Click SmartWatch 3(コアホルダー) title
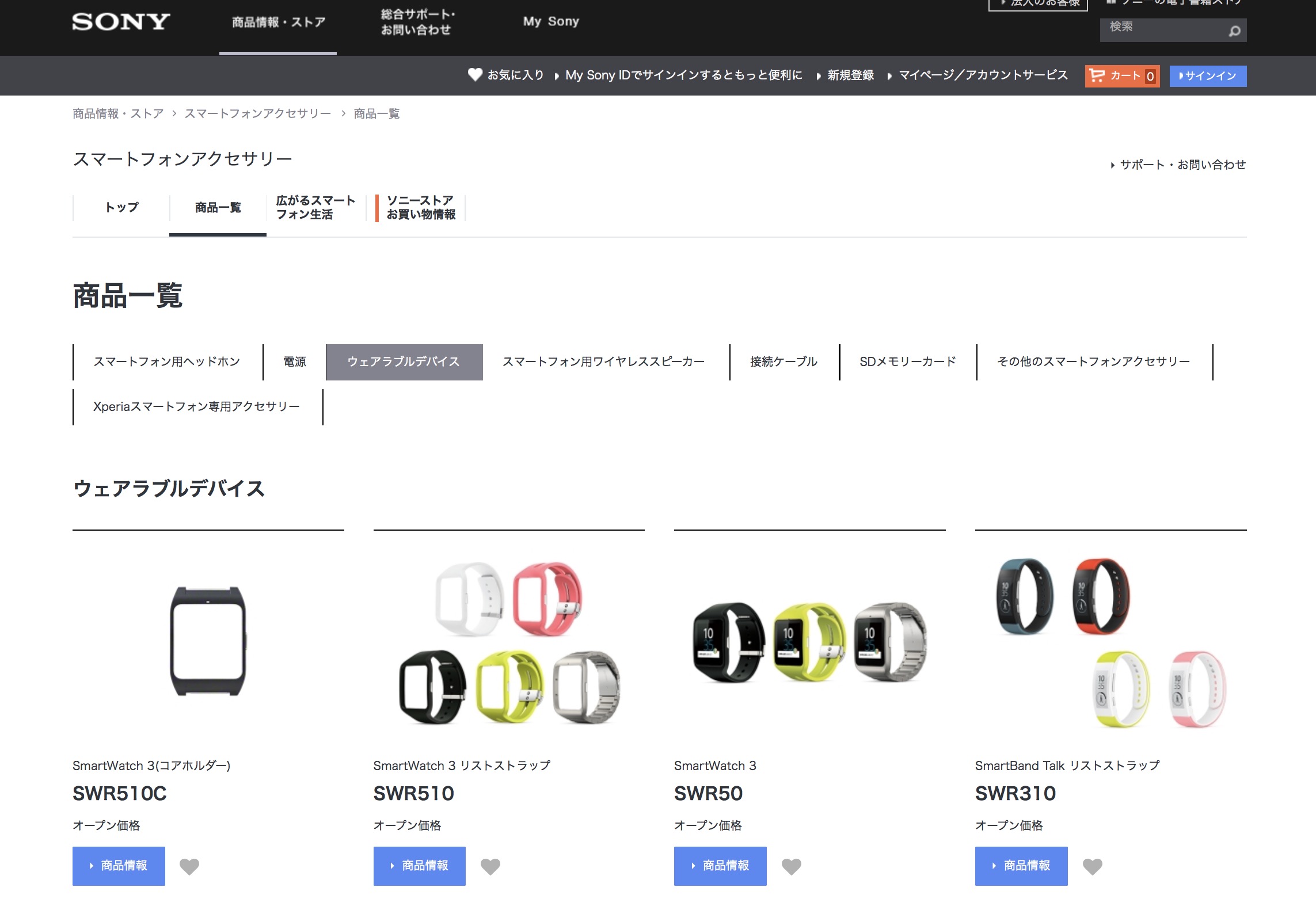The image size is (1316, 914). click(151, 766)
